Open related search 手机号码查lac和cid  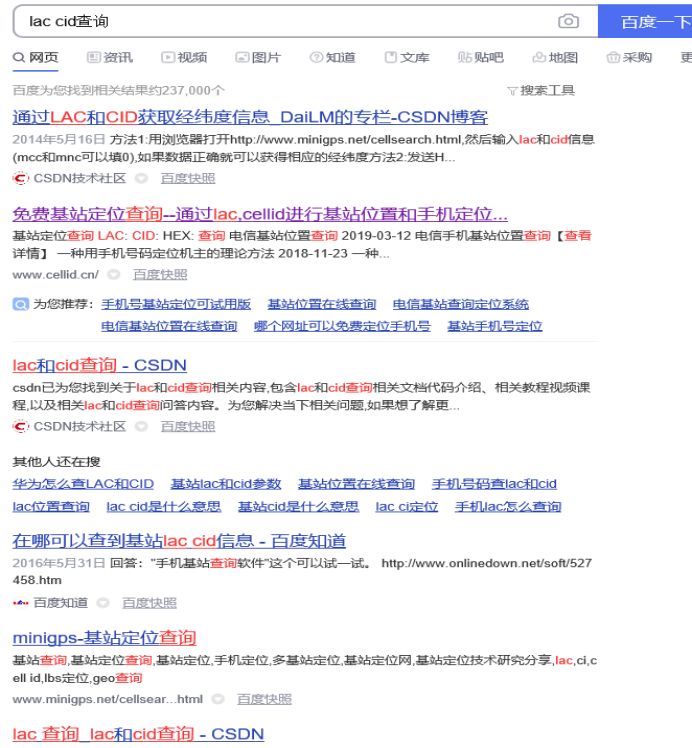[x=494, y=484]
